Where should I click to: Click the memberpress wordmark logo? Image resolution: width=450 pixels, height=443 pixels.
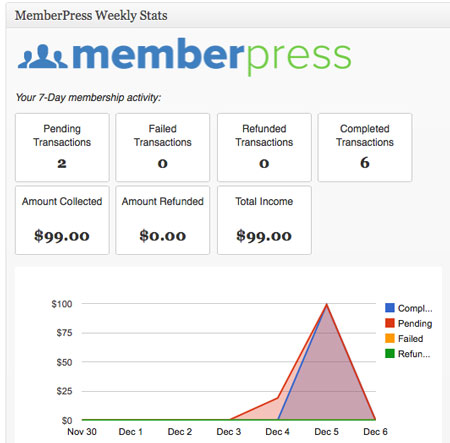[x=212, y=56]
